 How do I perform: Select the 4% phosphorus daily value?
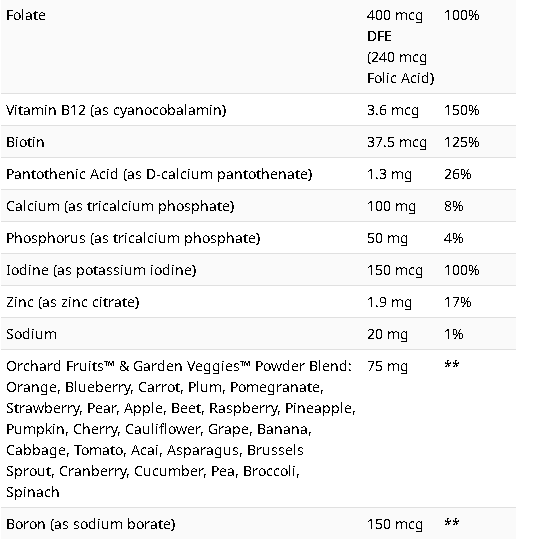click(x=453, y=238)
